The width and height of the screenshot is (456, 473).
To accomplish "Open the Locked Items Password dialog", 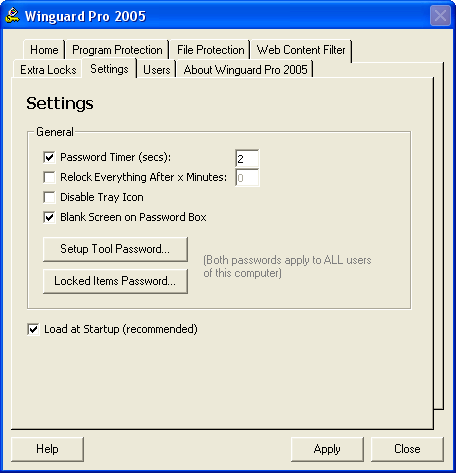I will 115,281.
